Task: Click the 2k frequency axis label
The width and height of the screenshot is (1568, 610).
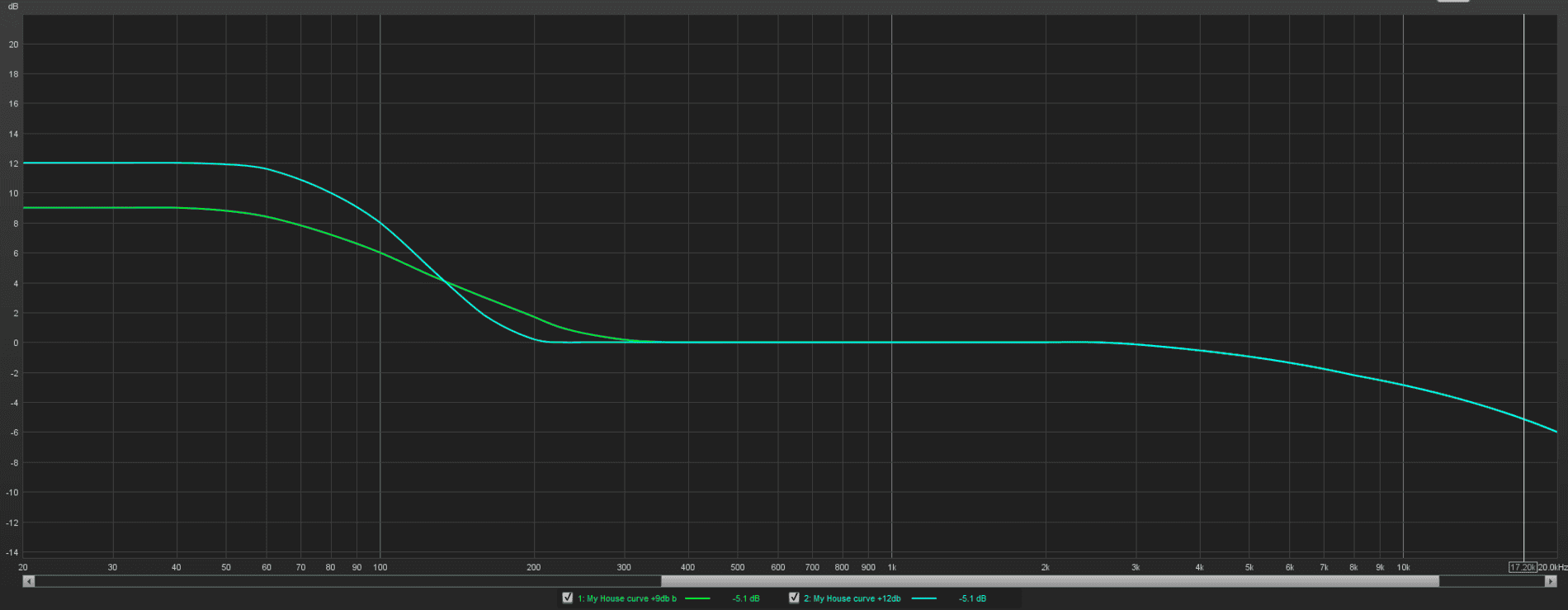Action: tap(1045, 567)
